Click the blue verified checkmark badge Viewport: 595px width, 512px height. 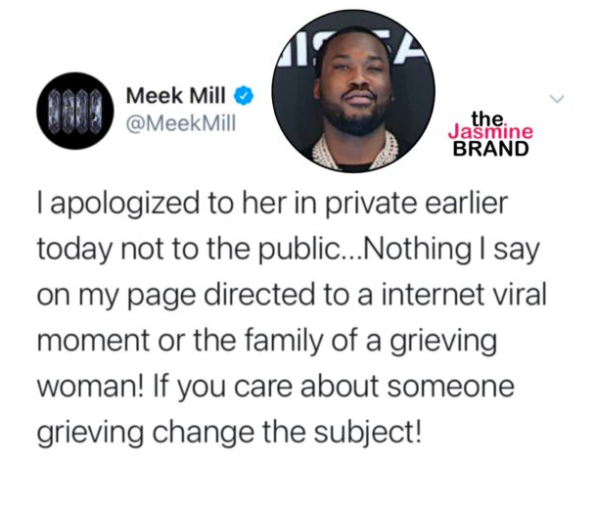pyautogui.click(x=243, y=95)
